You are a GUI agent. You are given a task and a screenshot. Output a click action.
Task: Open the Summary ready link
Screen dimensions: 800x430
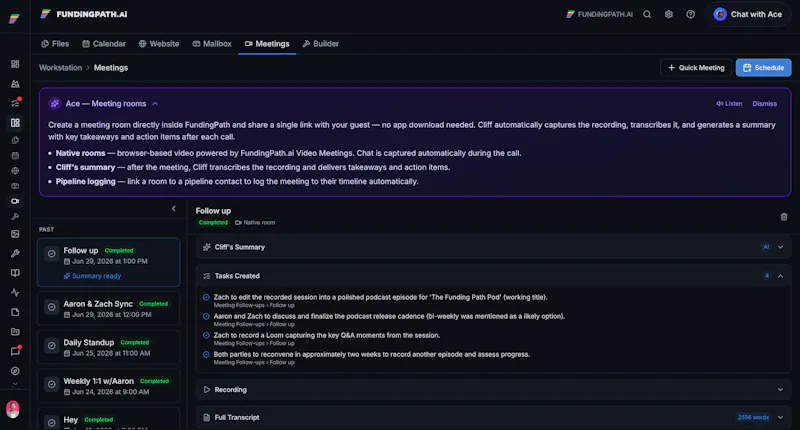tap(92, 276)
